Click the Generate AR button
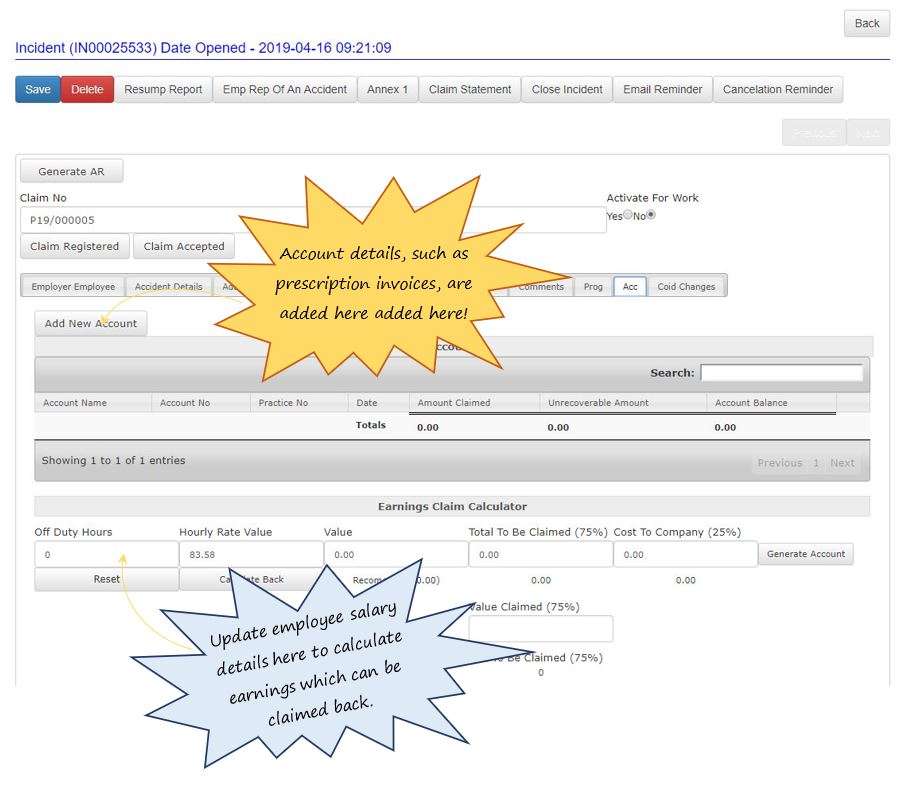The image size is (905, 785). tap(71, 170)
